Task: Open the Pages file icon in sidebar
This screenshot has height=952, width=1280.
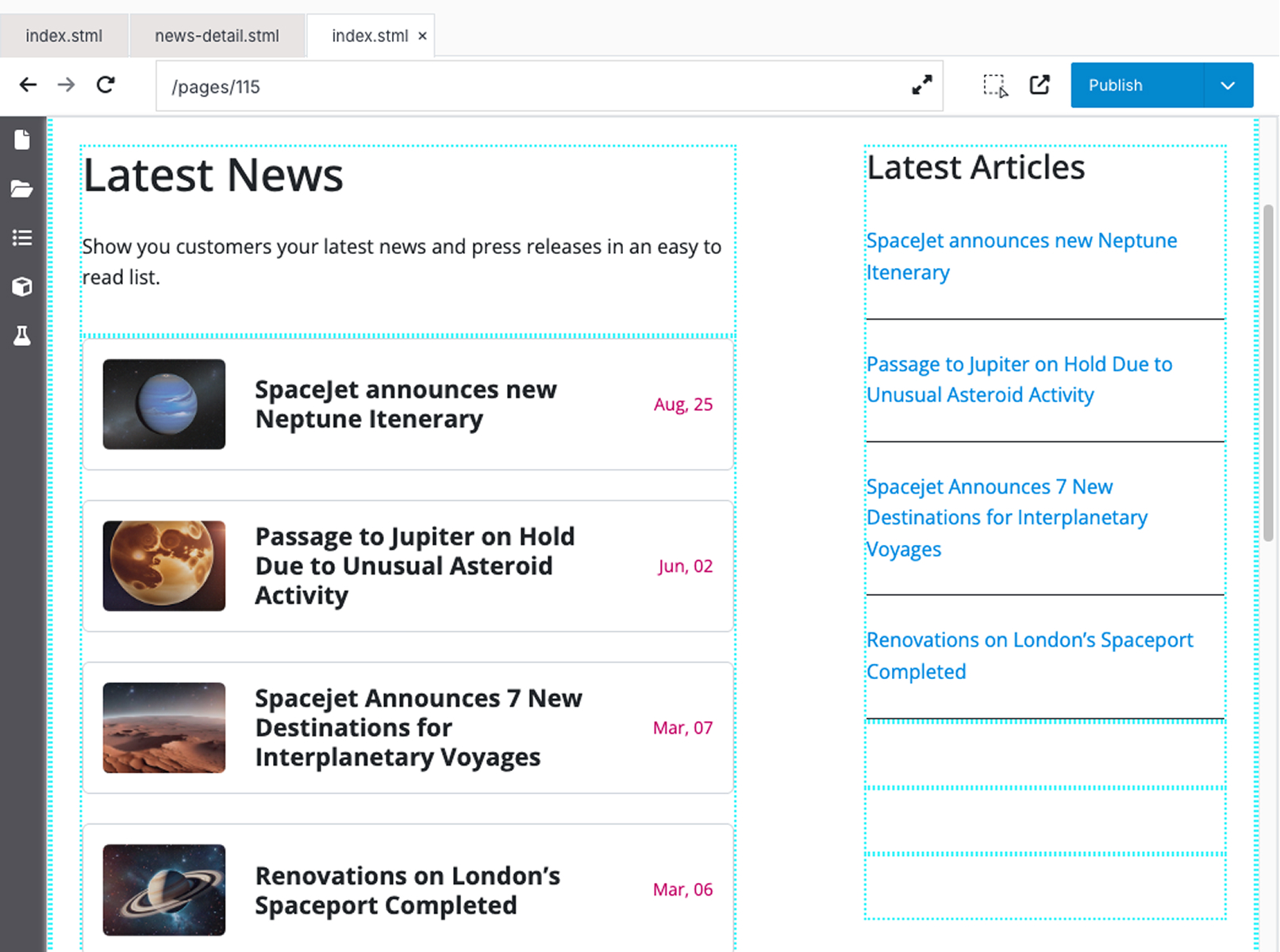Action: (x=22, y=140)
